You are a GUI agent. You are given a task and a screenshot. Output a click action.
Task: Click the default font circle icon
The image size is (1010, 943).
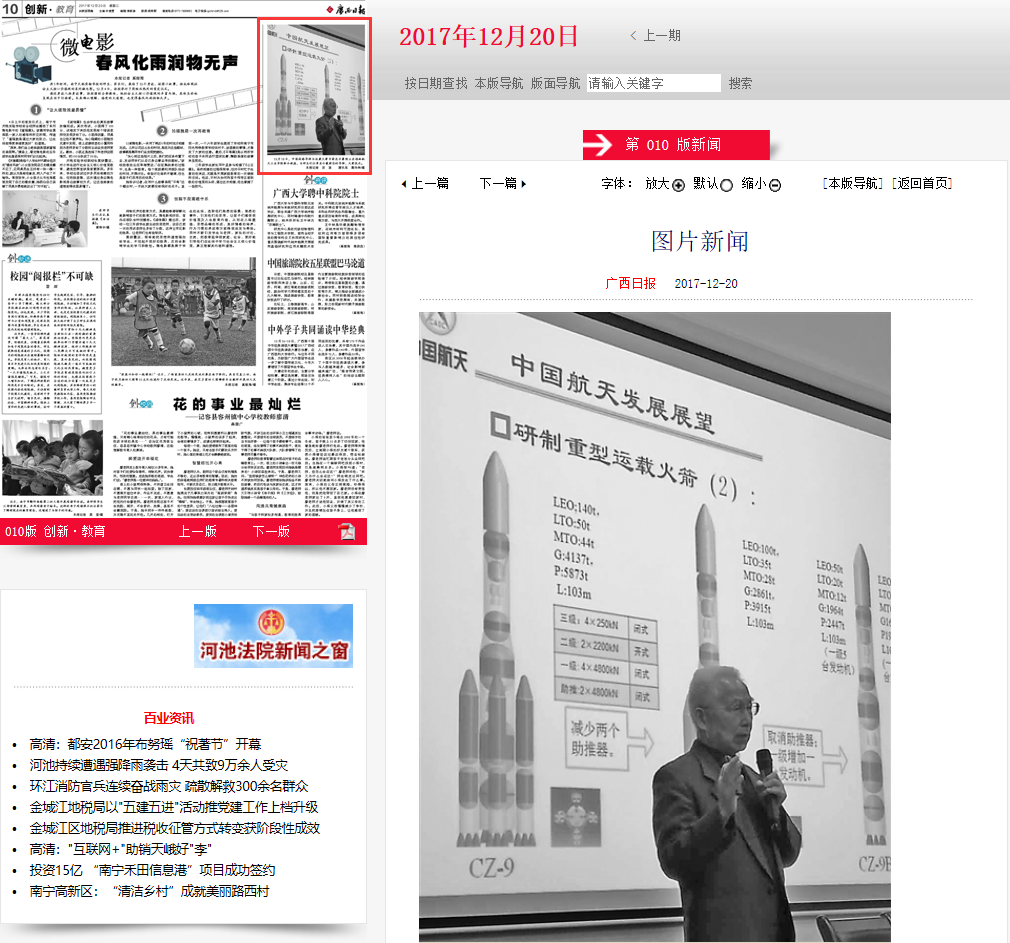click(727, 185)
